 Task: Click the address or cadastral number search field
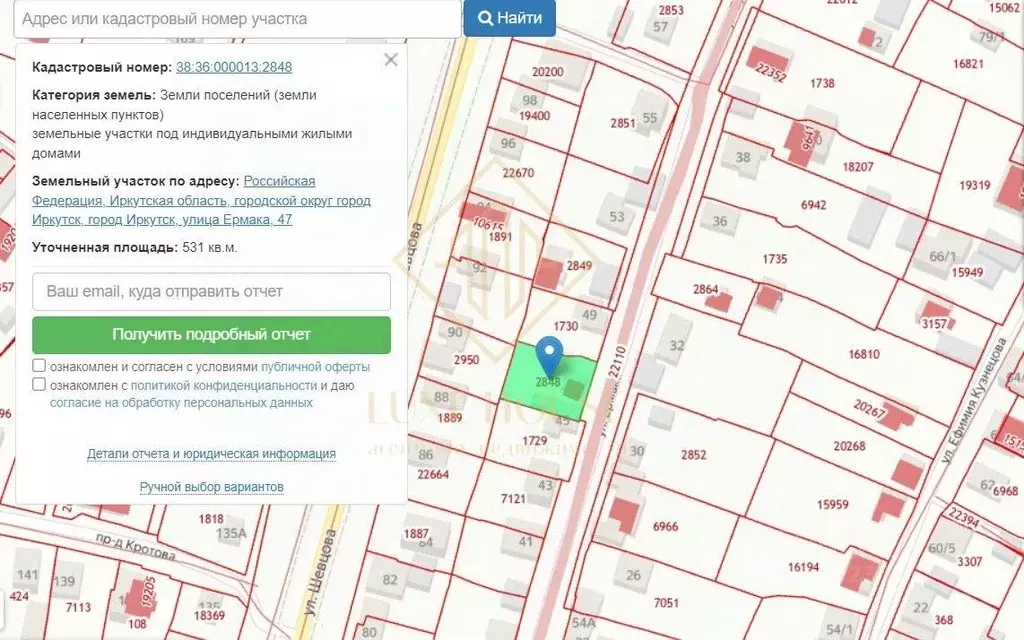point(230,17)
